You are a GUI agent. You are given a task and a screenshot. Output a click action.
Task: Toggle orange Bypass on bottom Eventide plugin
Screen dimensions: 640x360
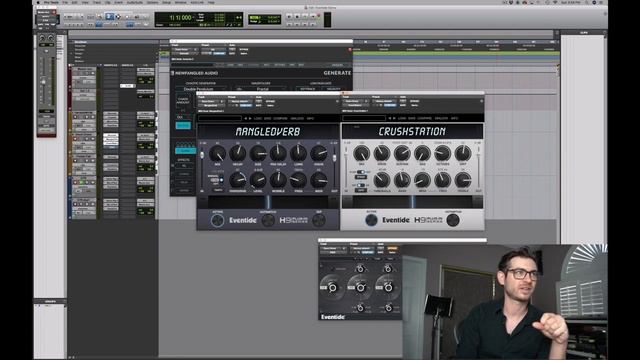(x=392, y=248)
